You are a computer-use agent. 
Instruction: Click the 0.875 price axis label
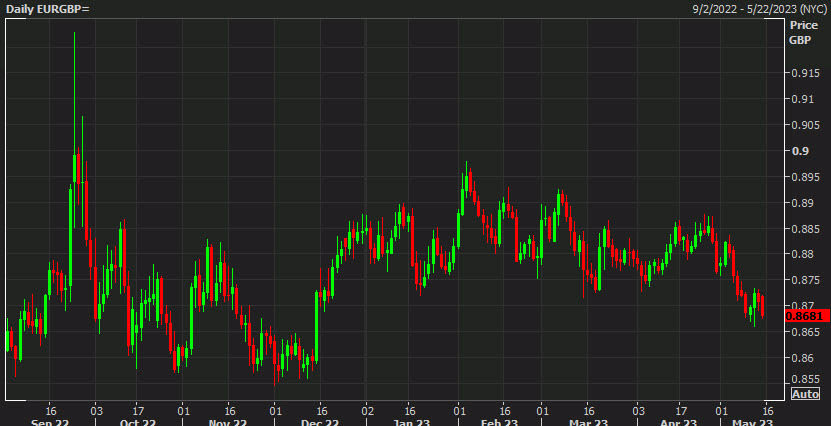[x=806, y=280]
